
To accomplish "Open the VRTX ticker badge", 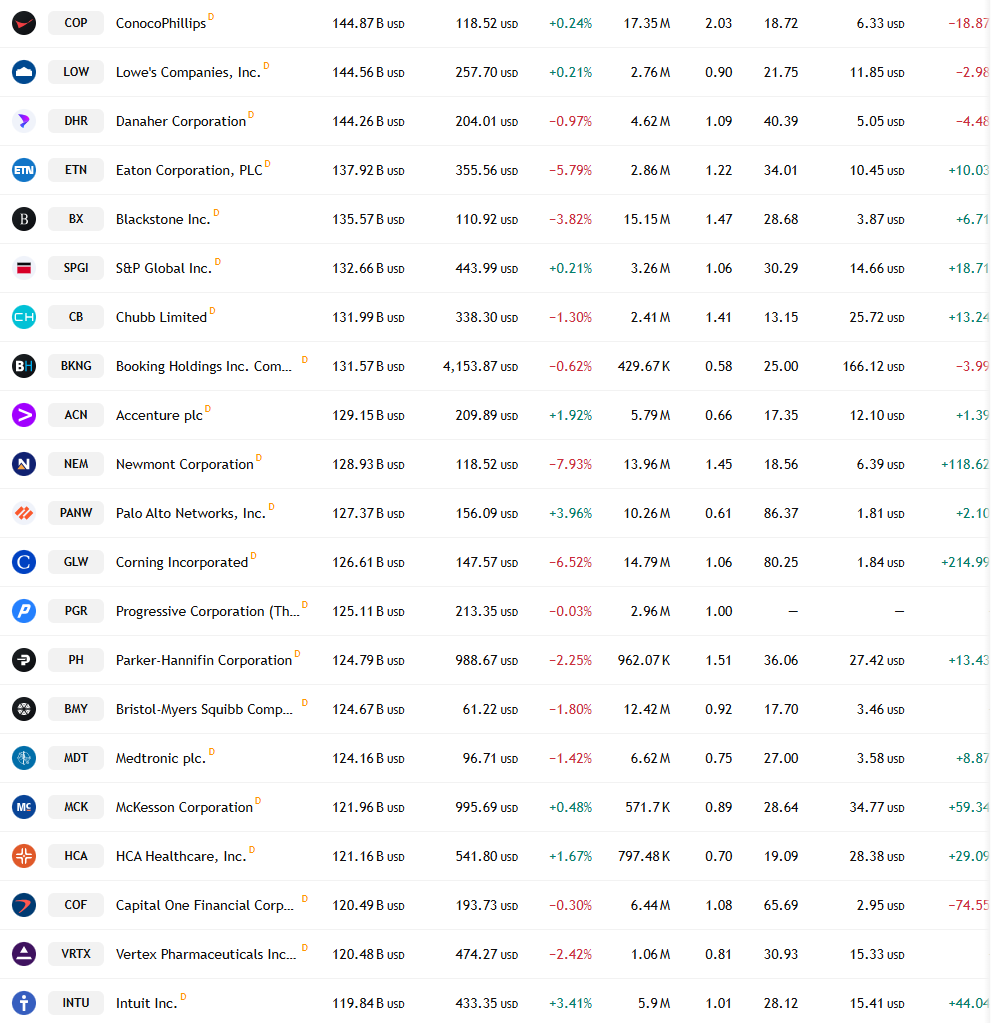I will pos(76,953).
